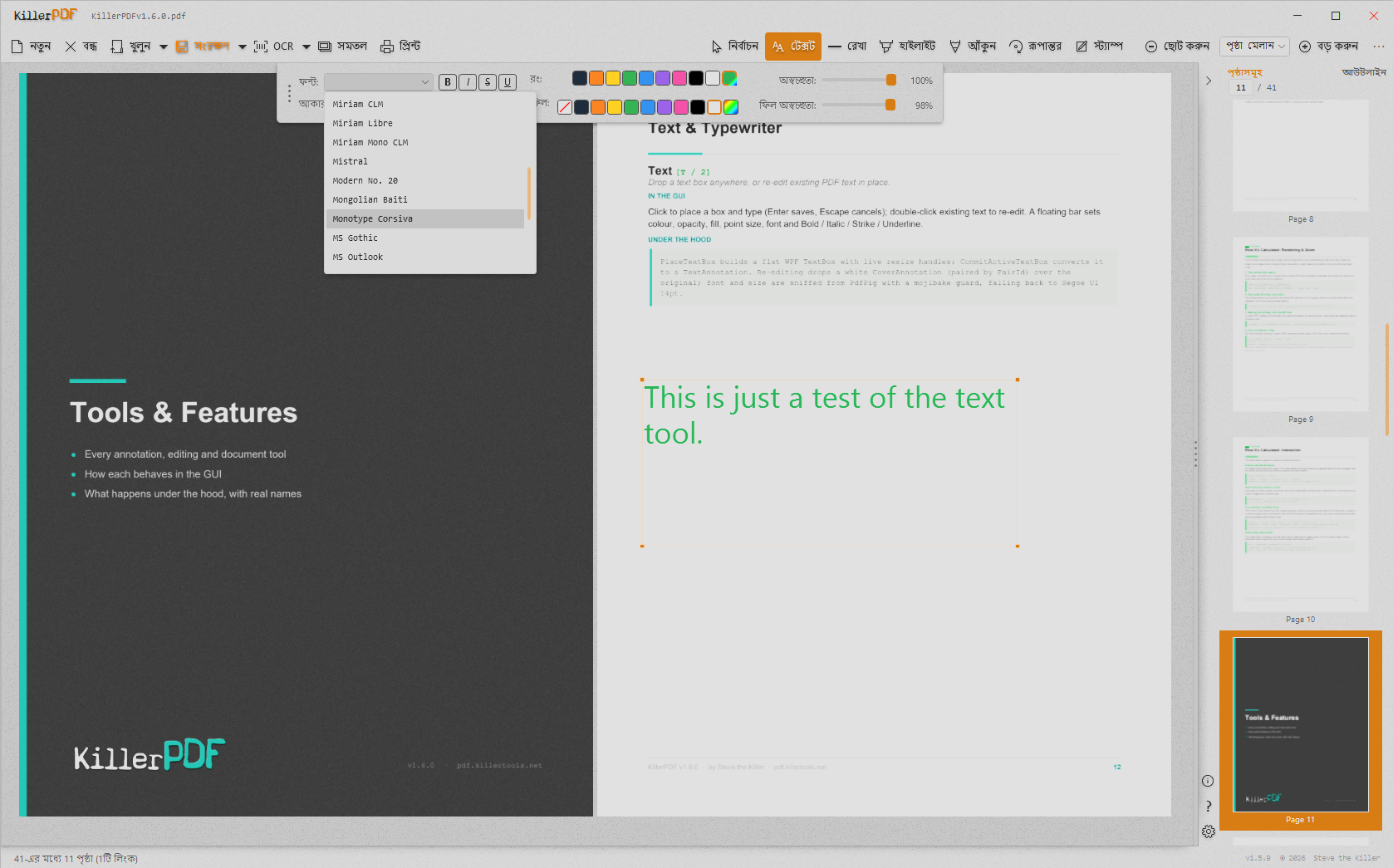The image size is (1393, 868).
Task: Open custom rainbow text color picker
Action: click(729, 78)
